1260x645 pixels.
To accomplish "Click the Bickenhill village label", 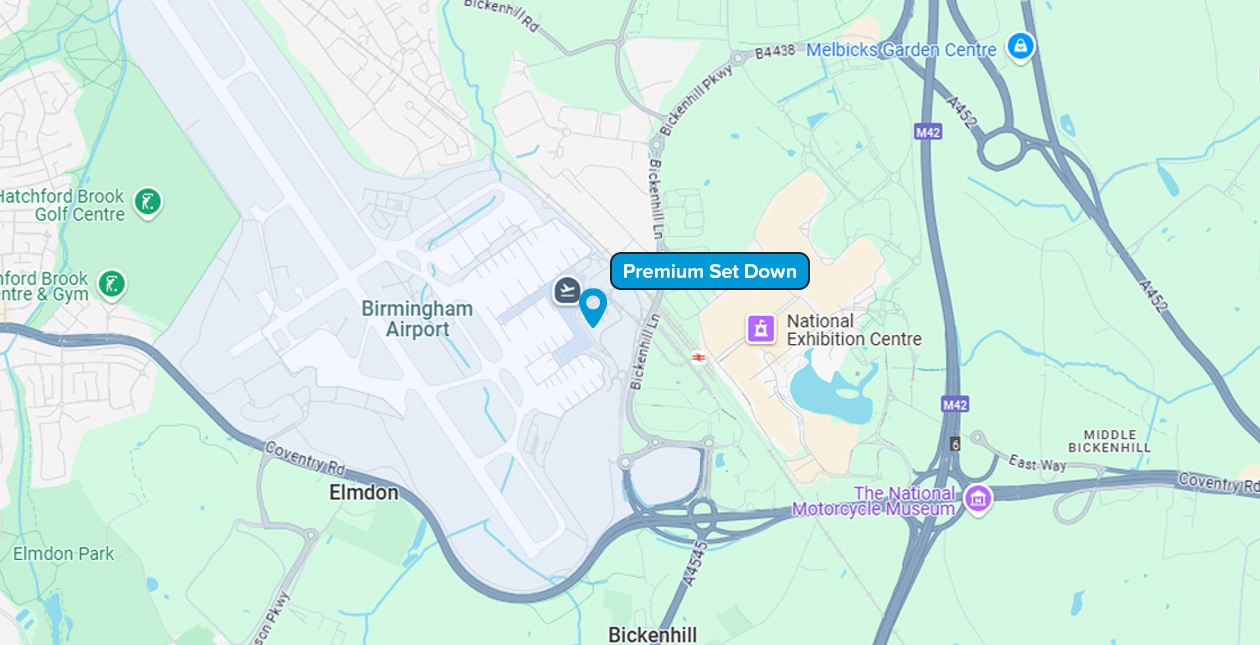I will coord(652,634).
